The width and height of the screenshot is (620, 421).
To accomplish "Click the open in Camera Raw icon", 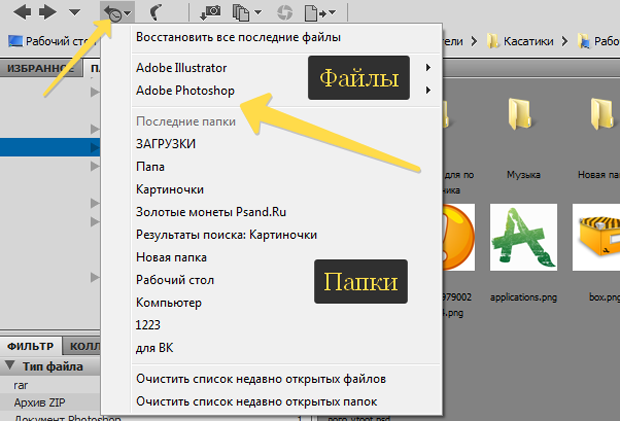I will 286,13.
